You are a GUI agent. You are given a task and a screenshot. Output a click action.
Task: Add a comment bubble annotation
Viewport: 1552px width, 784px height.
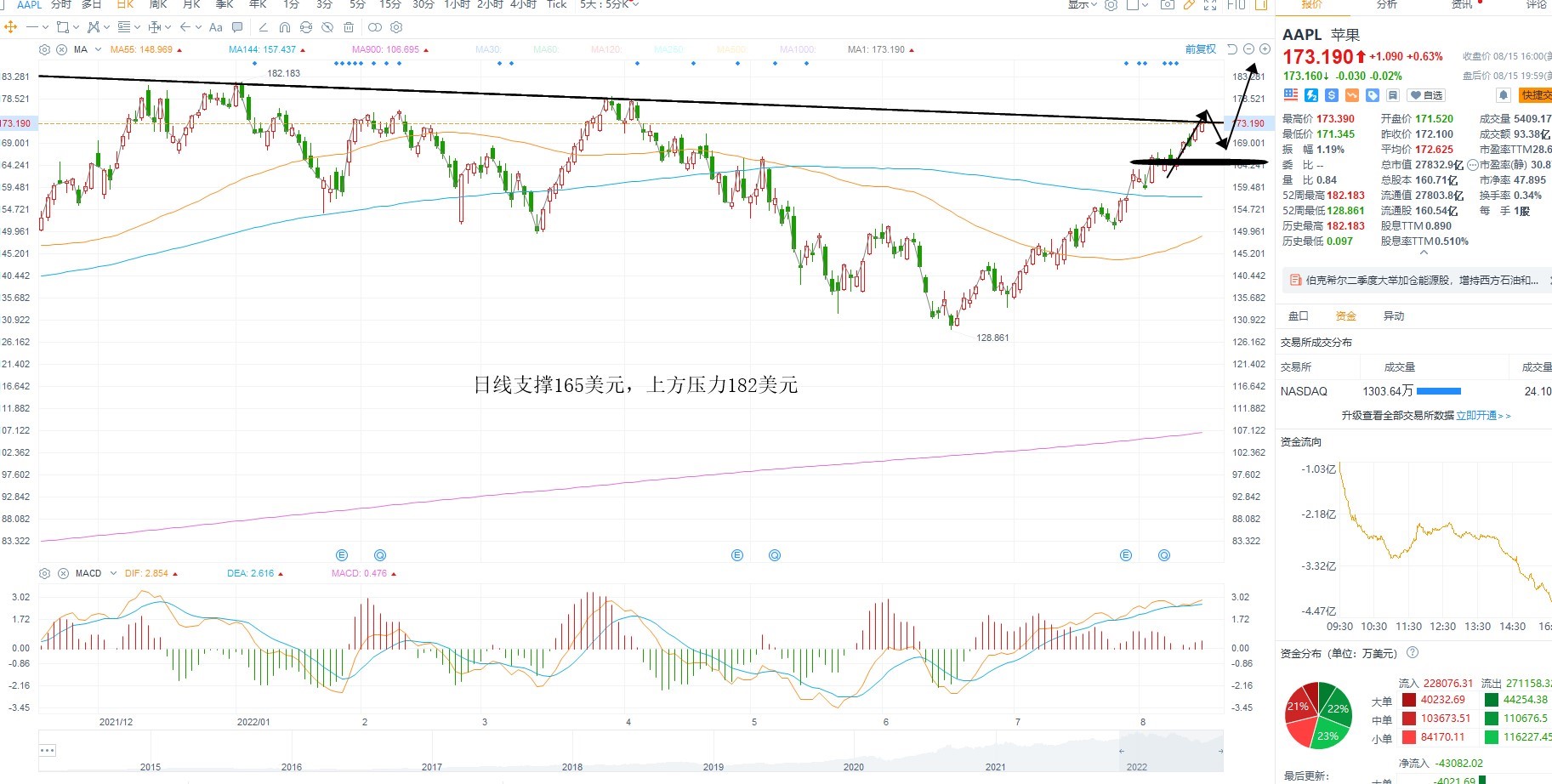(237, 27)
